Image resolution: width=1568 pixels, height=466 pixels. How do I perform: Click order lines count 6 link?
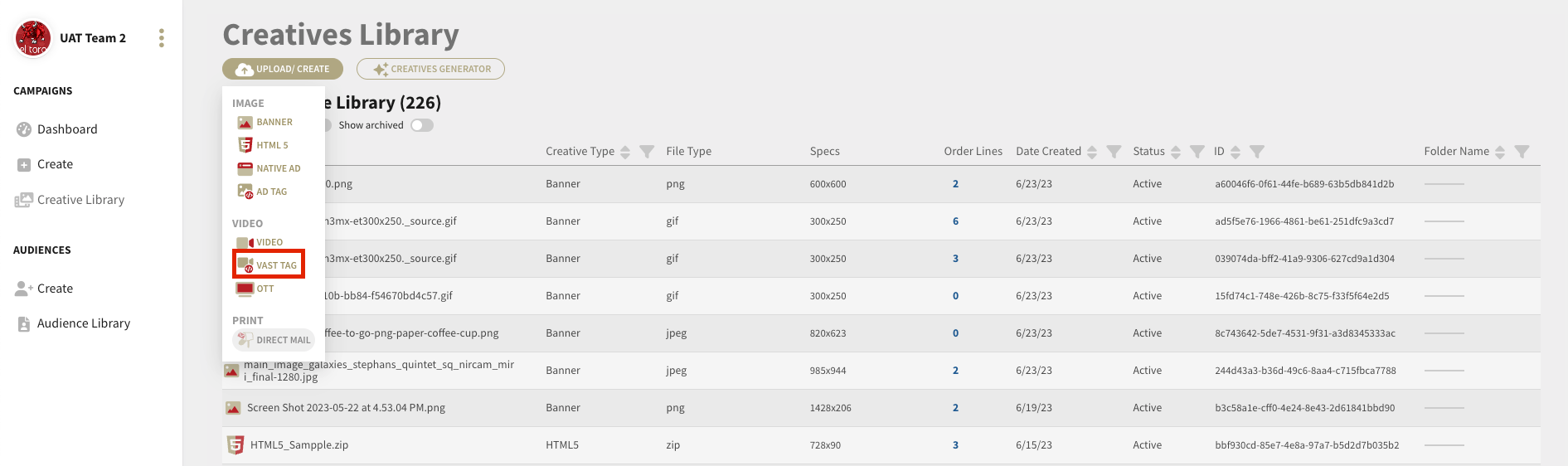tap(955, 221)
